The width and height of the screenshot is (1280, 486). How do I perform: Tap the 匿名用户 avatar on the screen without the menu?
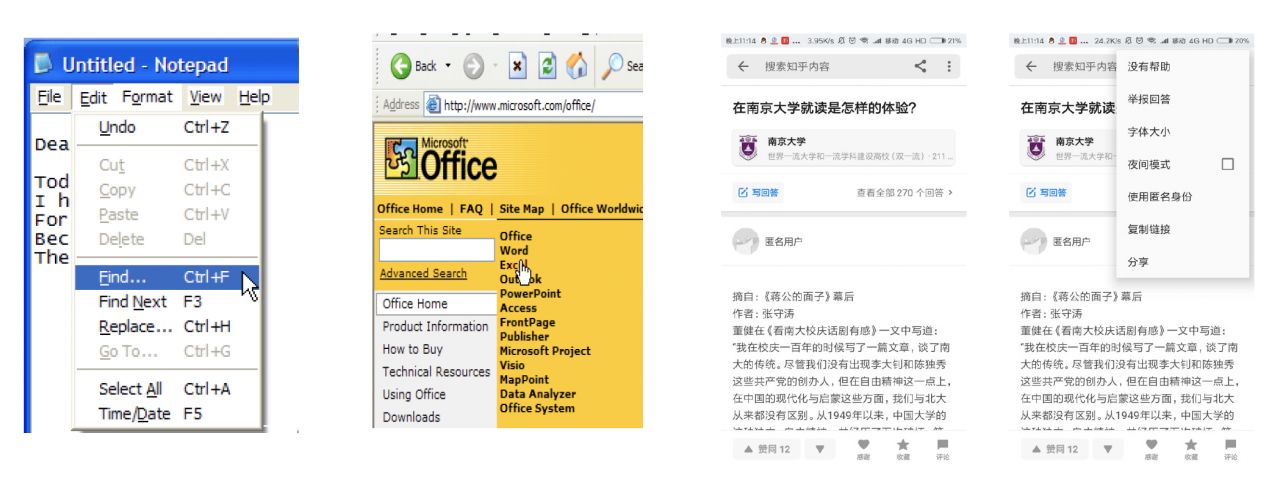(x=745, y=241)
